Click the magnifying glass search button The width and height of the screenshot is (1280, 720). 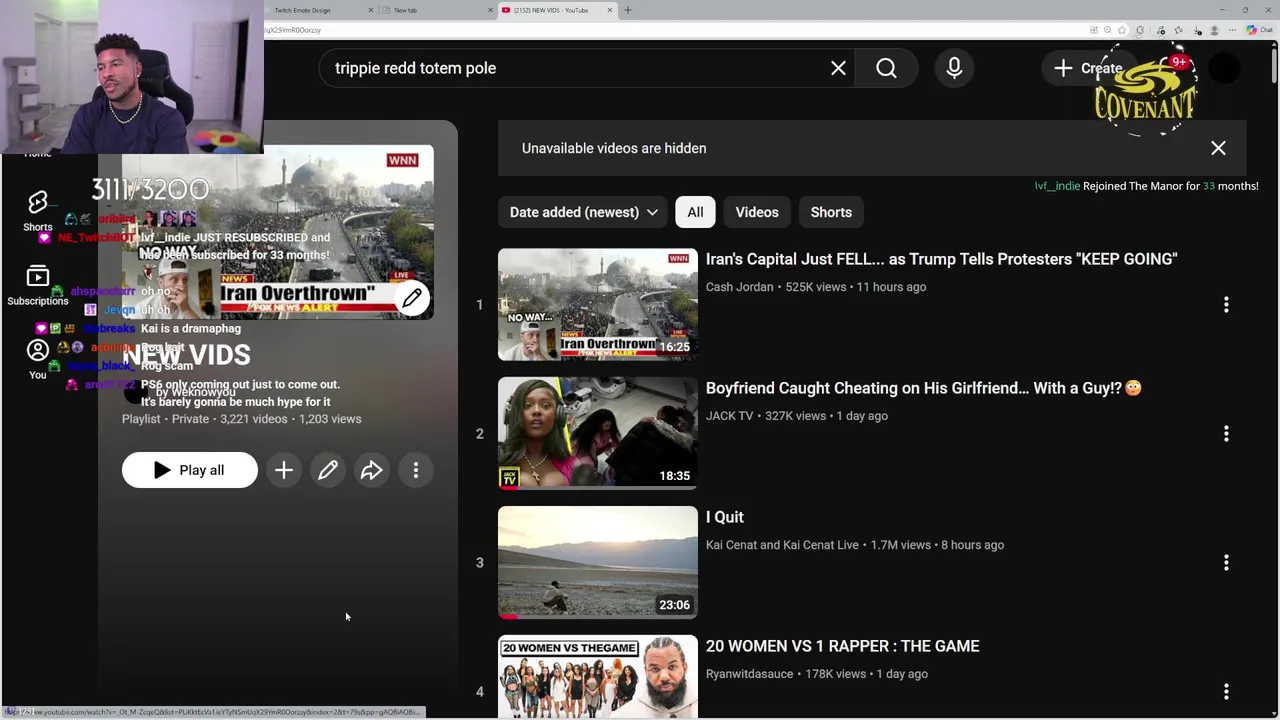point(886,68)
